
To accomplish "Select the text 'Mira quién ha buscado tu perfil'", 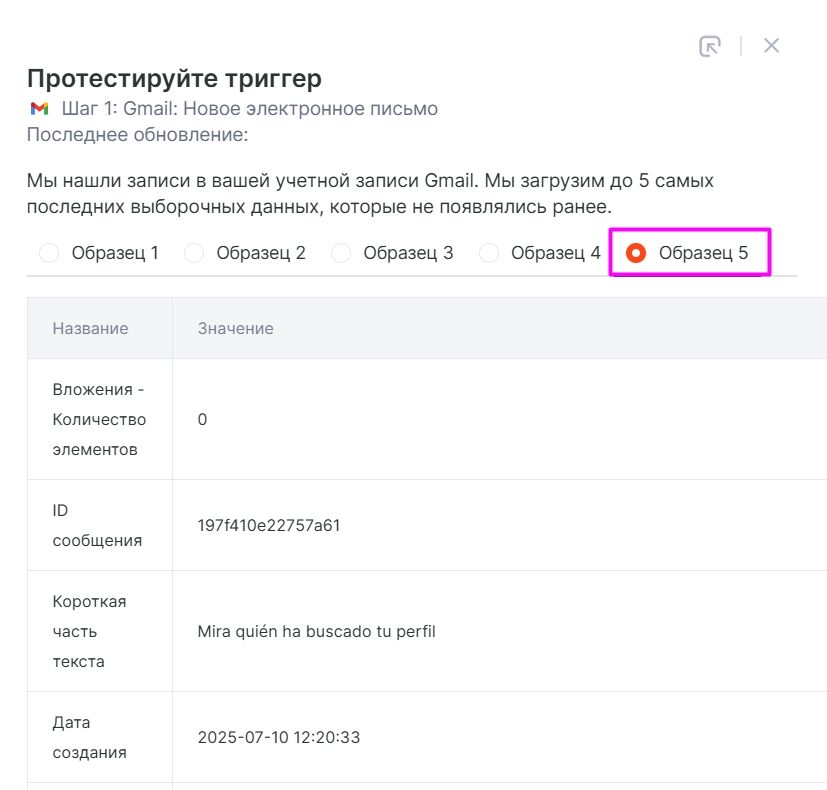I will [x=316, y=631].
